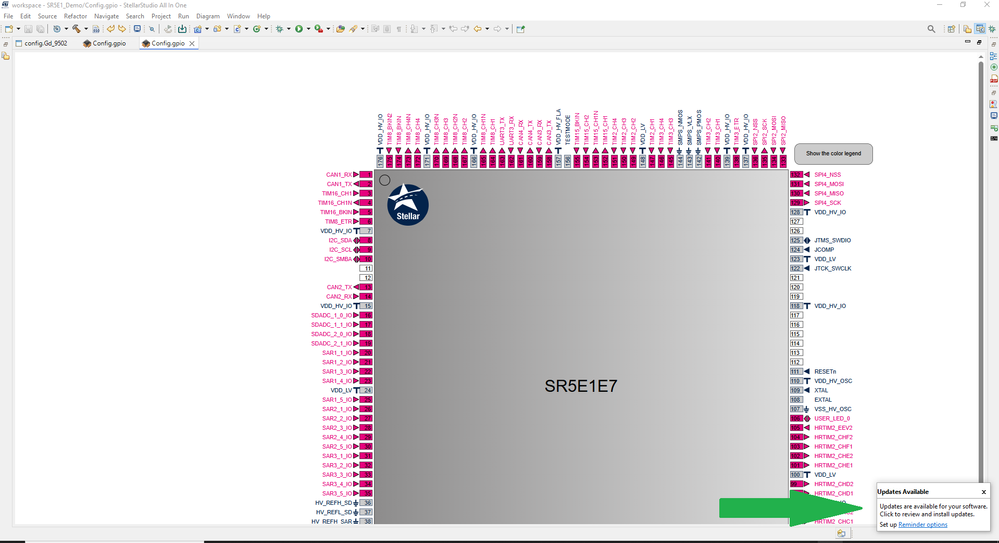The height and width of the screenshot is (543, 999).
Task: Select the pin 132 box for SPI4_NSS
Action: pos(796,175)
